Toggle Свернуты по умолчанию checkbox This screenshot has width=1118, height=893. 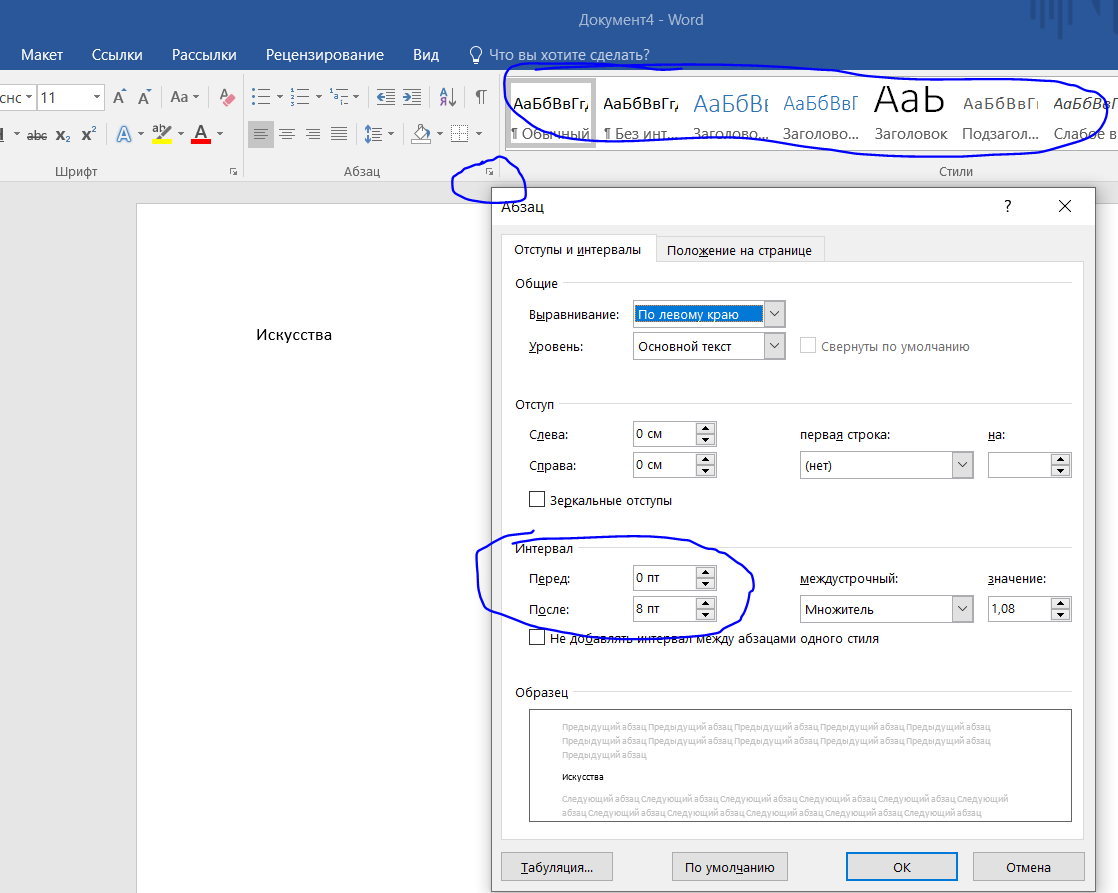[x=808, y=345]
